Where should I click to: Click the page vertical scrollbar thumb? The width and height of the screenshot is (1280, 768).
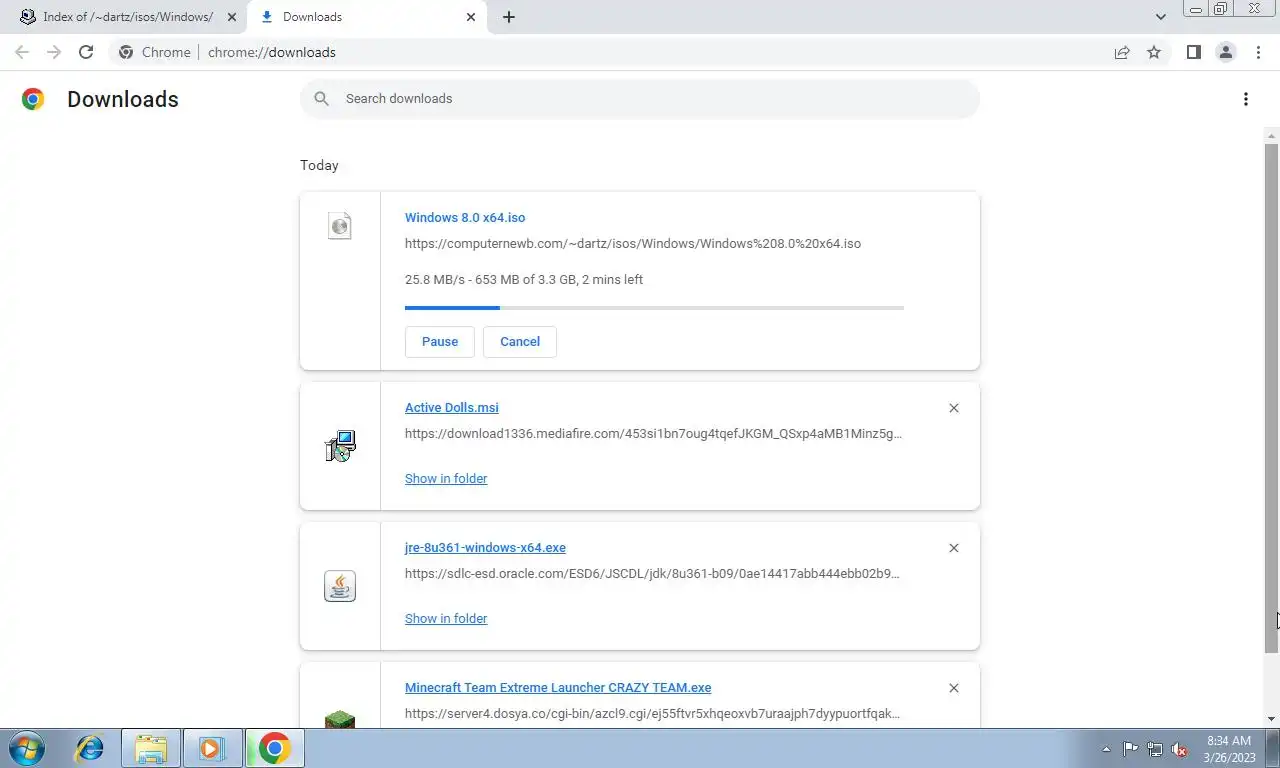(1272, 398)
